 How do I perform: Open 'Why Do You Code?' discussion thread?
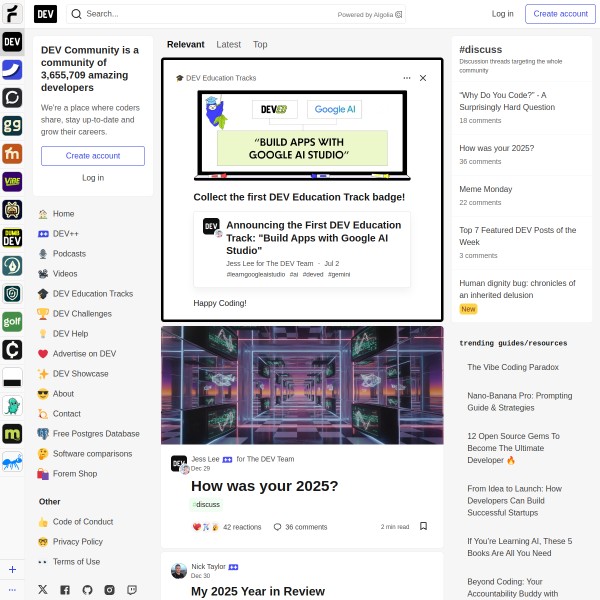507,101
